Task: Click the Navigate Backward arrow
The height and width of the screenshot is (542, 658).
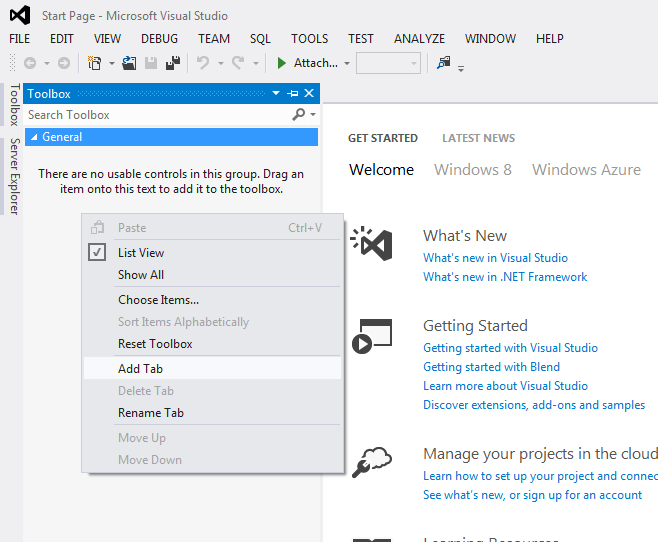Action: pyautogui.click(x=30, y=63)
